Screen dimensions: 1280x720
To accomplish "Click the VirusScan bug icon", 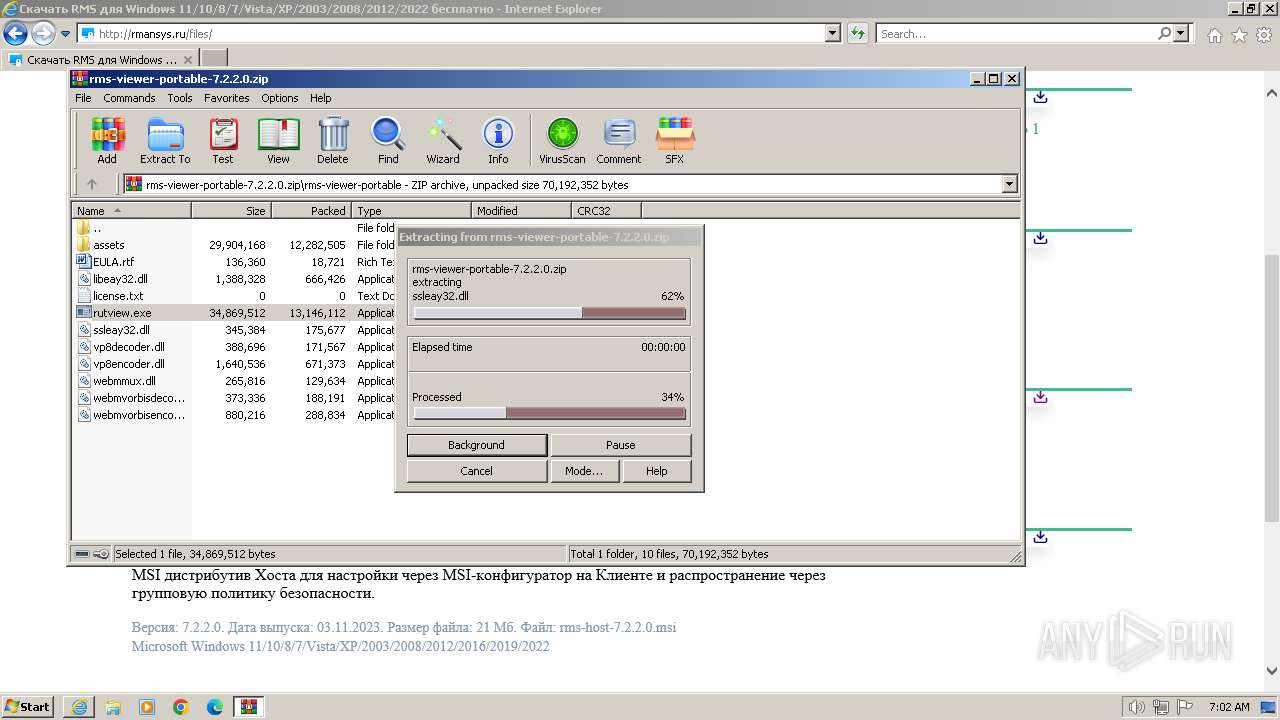I will pyautogui.click(x=562, y=140).
